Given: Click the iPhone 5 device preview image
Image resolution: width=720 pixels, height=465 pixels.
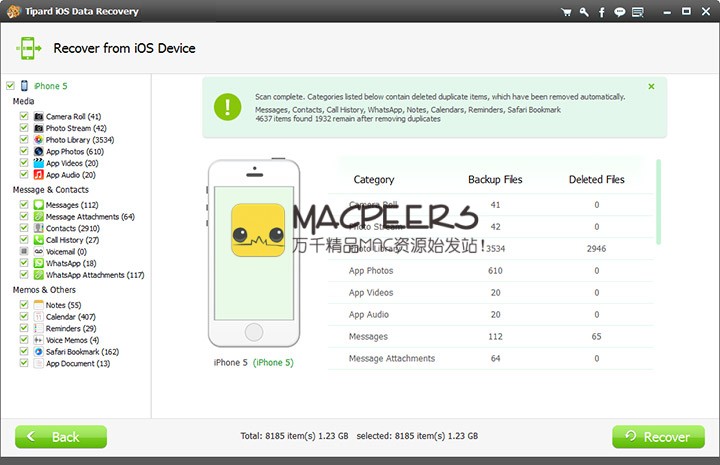Looking at the screenshot, I should (x=254, y=253).
